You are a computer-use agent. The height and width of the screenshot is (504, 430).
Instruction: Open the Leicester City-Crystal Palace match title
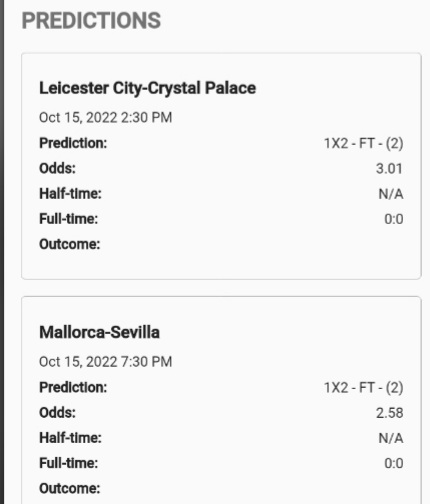[x=147, y=89]
